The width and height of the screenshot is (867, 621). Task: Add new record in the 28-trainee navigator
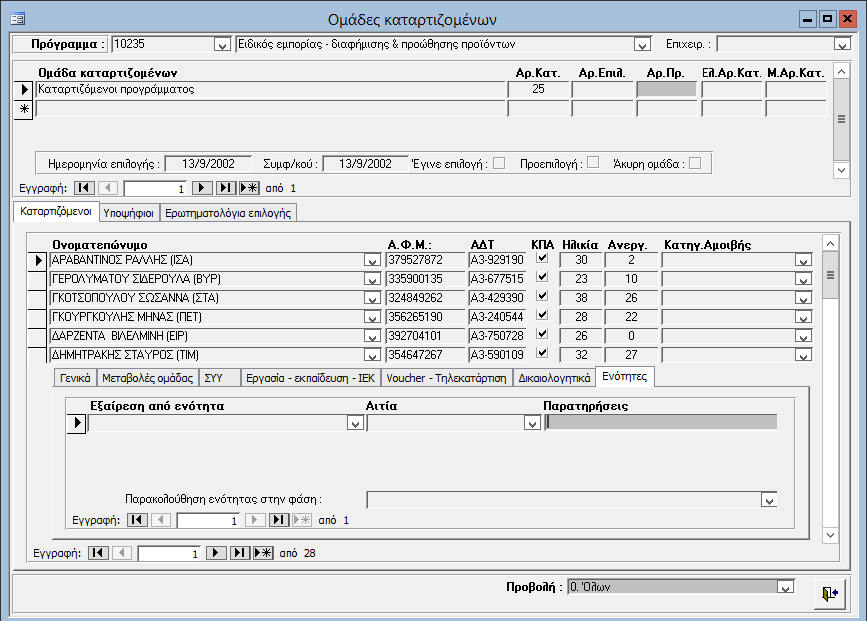(x=263, y=552)
